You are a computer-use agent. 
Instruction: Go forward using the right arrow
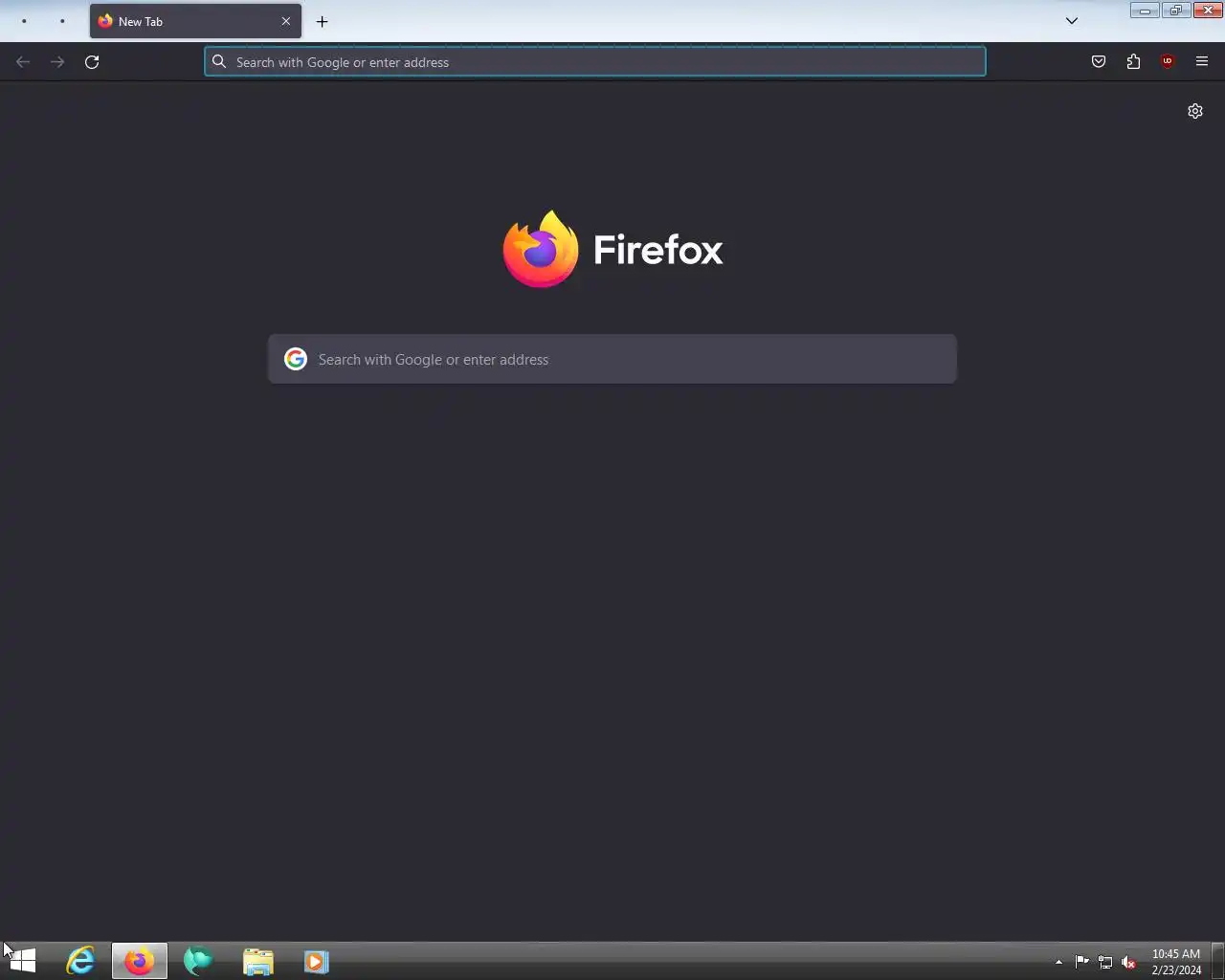57,62
